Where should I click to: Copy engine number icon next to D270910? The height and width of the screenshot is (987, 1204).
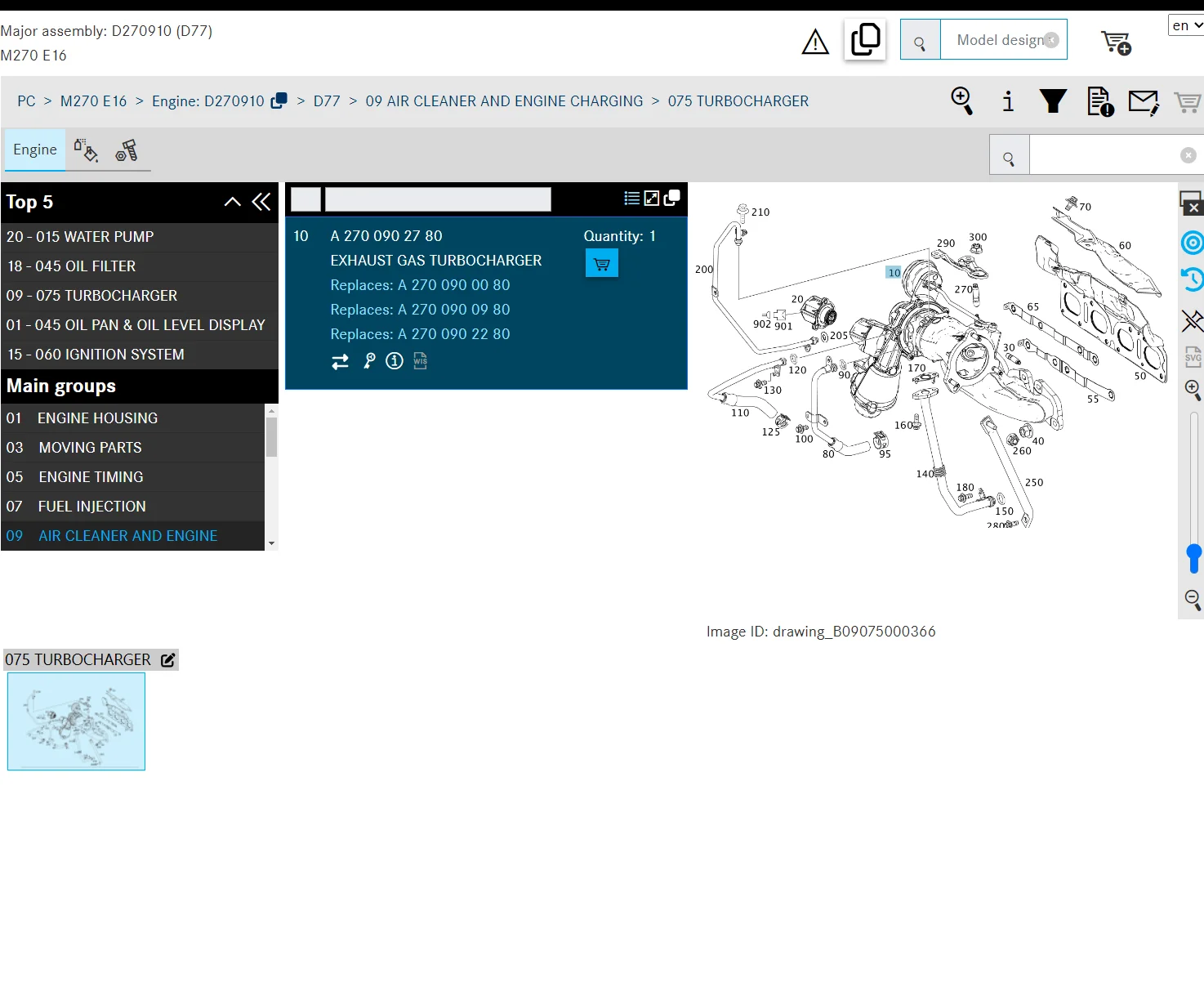pyautogui.click(x=279, y=100)
